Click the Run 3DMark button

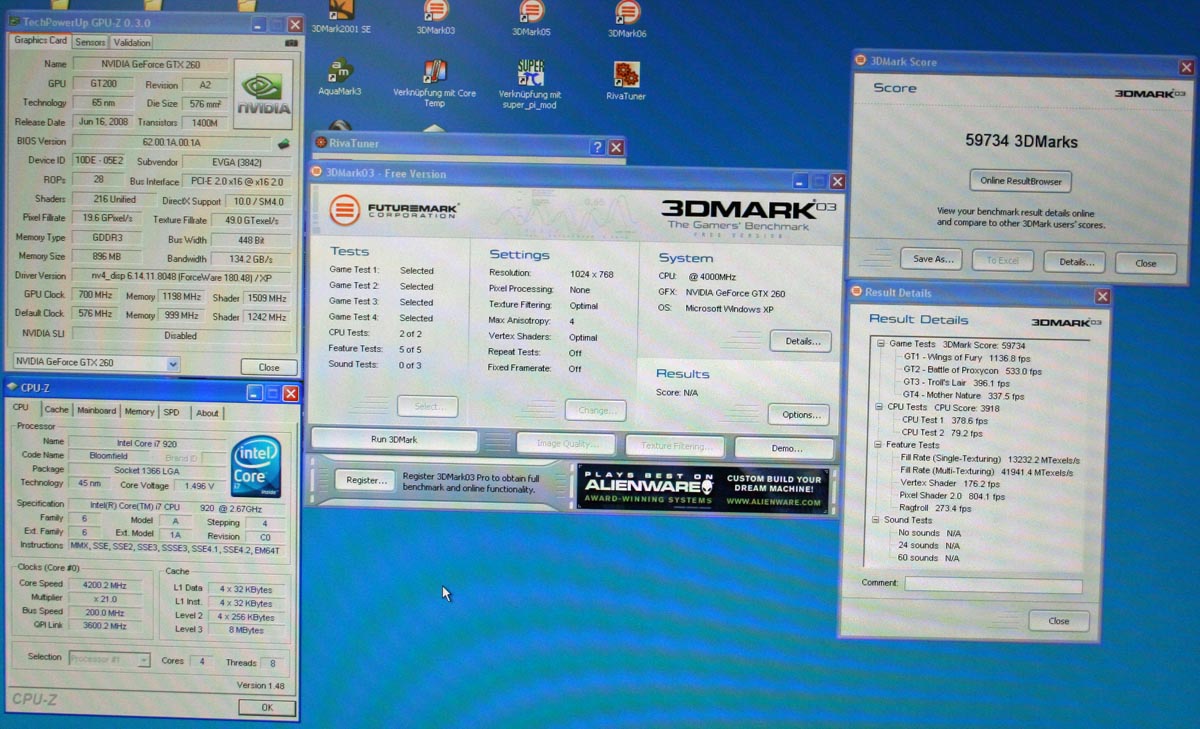tap(394, 440)
